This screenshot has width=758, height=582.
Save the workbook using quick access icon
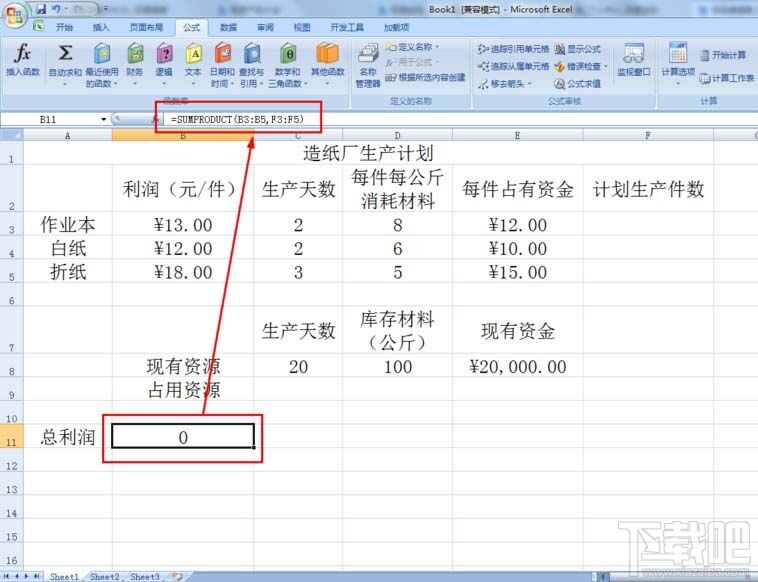pos(40,9)
